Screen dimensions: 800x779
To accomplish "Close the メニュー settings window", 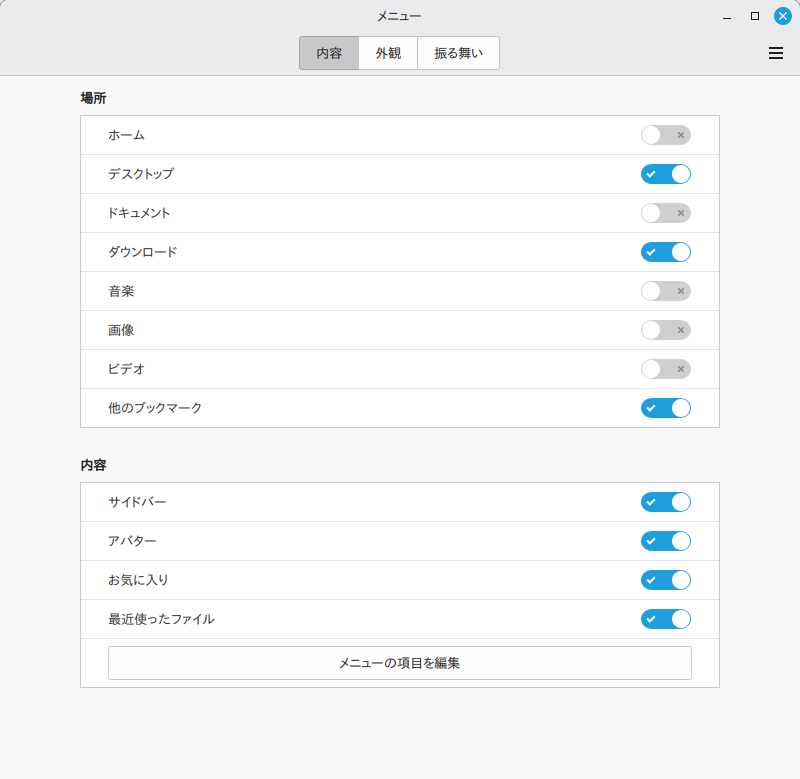I will tap(783, 16).
